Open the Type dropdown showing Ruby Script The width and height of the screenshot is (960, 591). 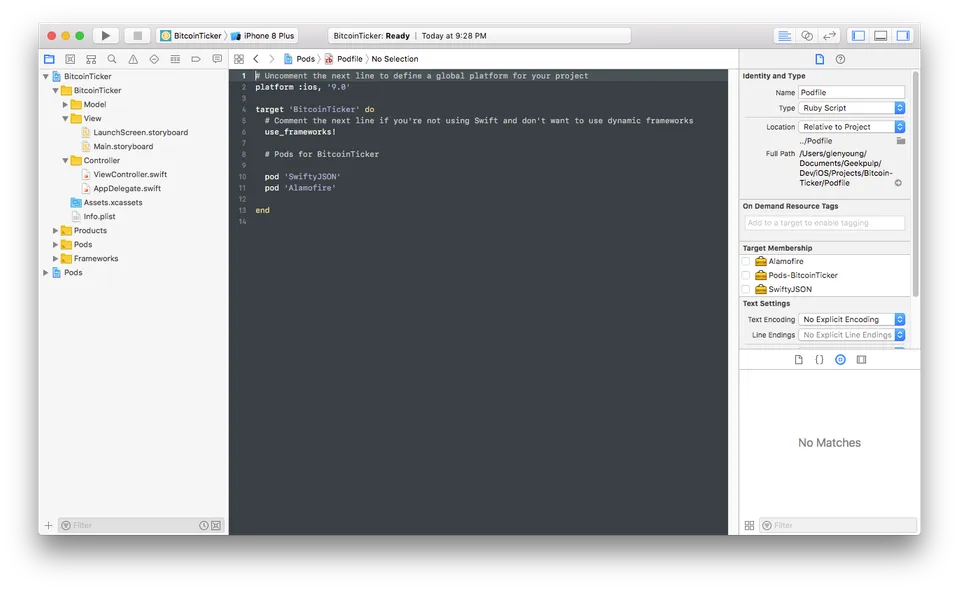pos(850,107)
